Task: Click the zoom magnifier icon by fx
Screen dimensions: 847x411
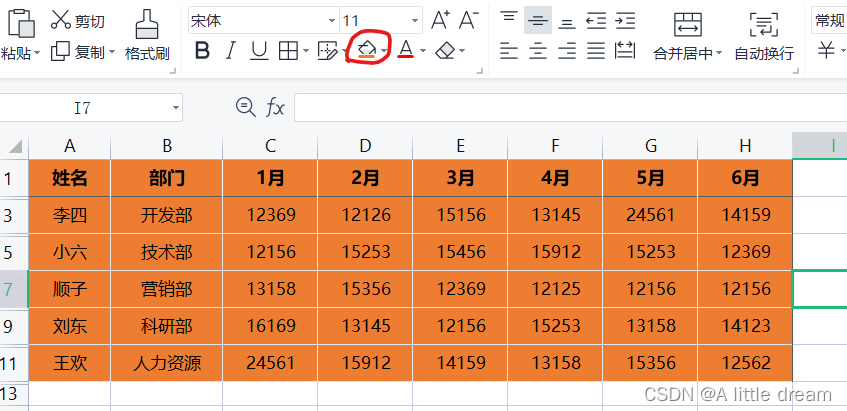Action: coord(246,107)
